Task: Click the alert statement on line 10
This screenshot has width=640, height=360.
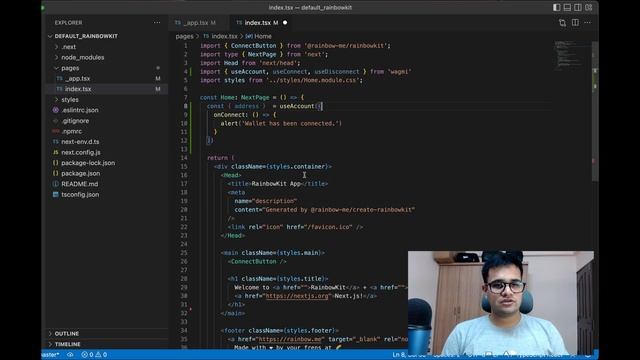Action: (x=281, y=123)
